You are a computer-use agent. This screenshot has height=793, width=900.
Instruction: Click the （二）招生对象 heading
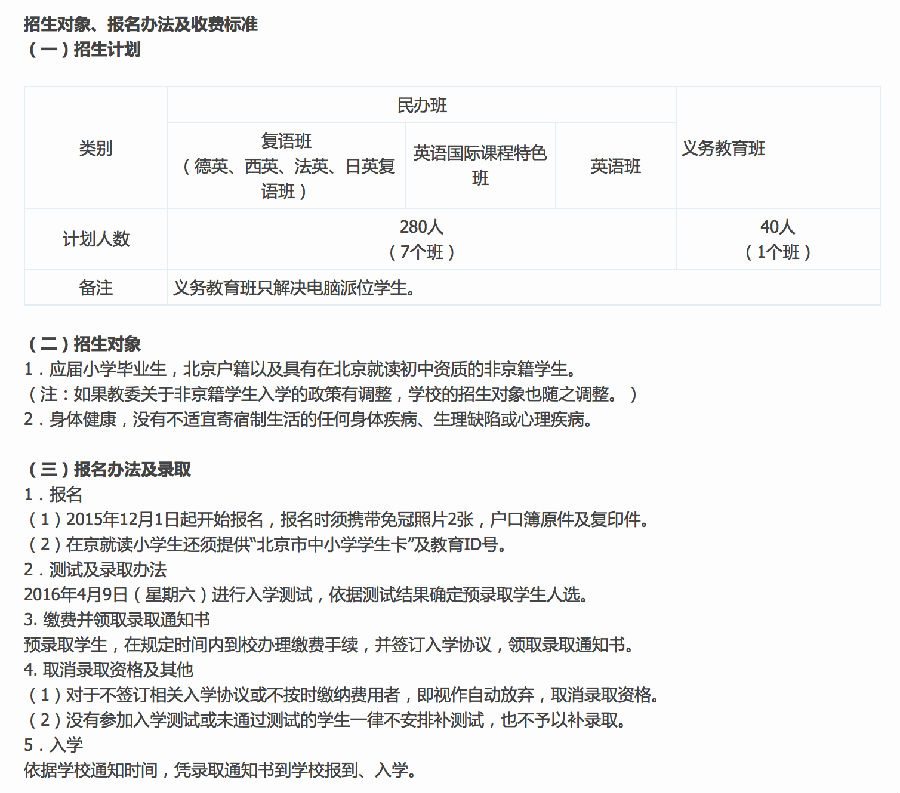pyautogui.click(x=82, y=344)
